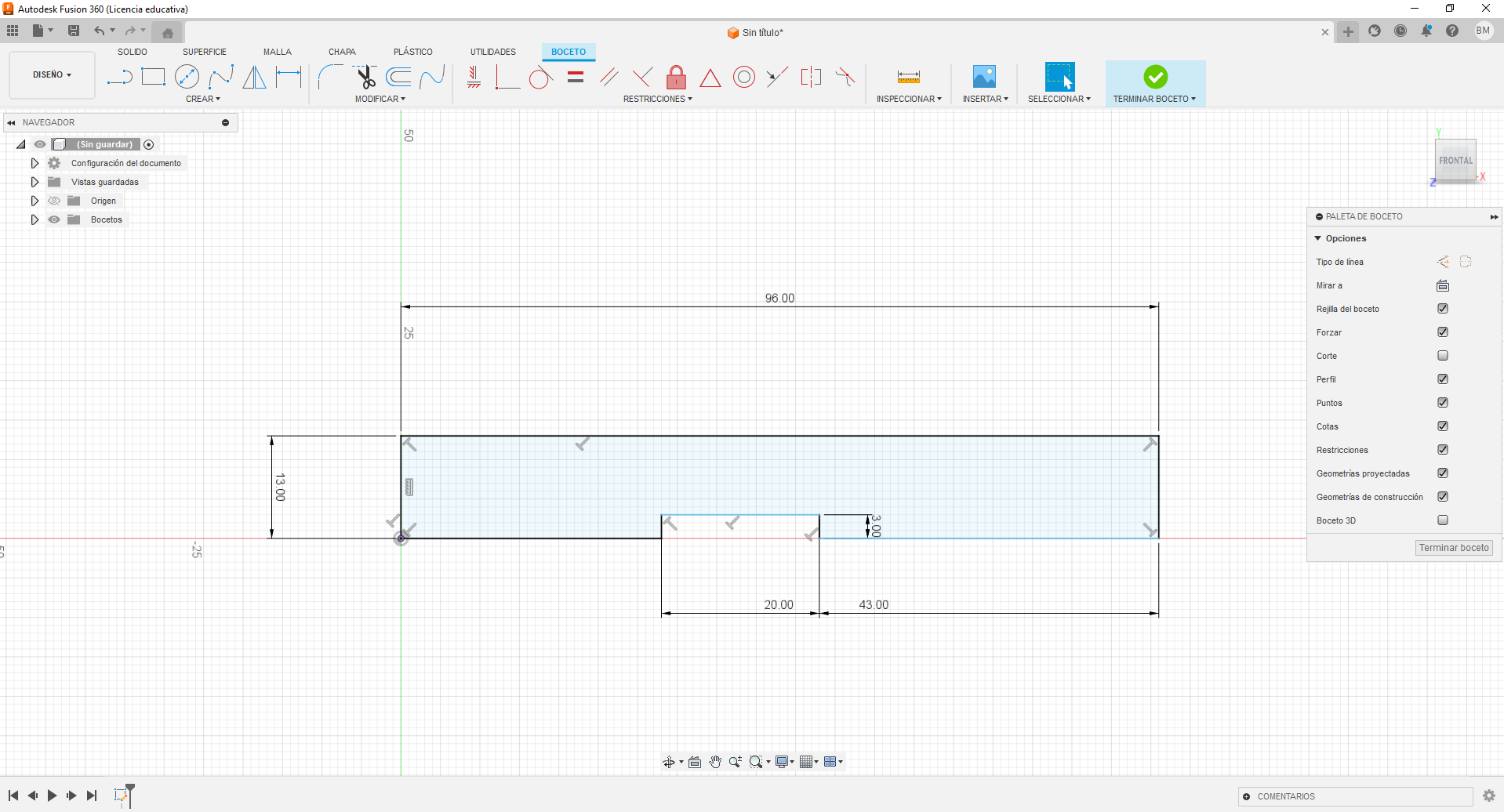Apply the Horizontal/Vertical constraint
The width and height of the screenshot is (1504, 812).
[x=474, y=77]
